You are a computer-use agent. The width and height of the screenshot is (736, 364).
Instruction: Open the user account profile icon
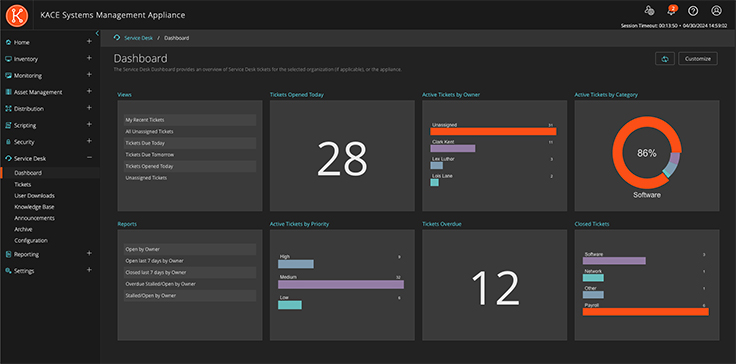(716, 11)
